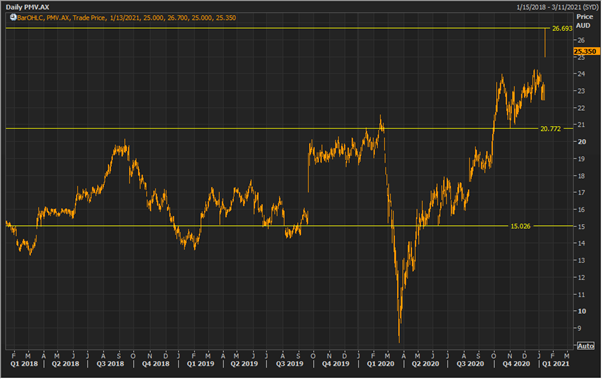Click the 13 price axis value
602x379 pixels.
[581, 260]
